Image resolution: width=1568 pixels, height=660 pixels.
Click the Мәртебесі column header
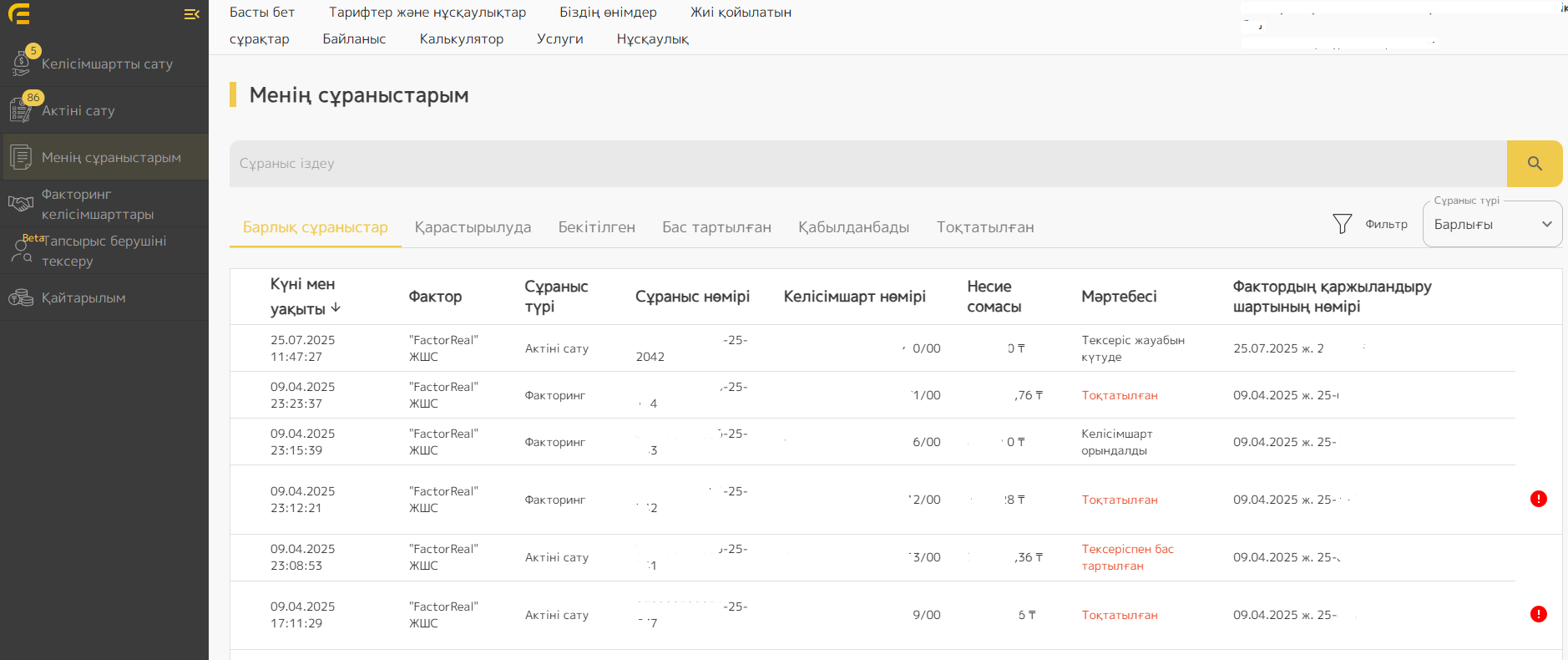coord(1119,297)
